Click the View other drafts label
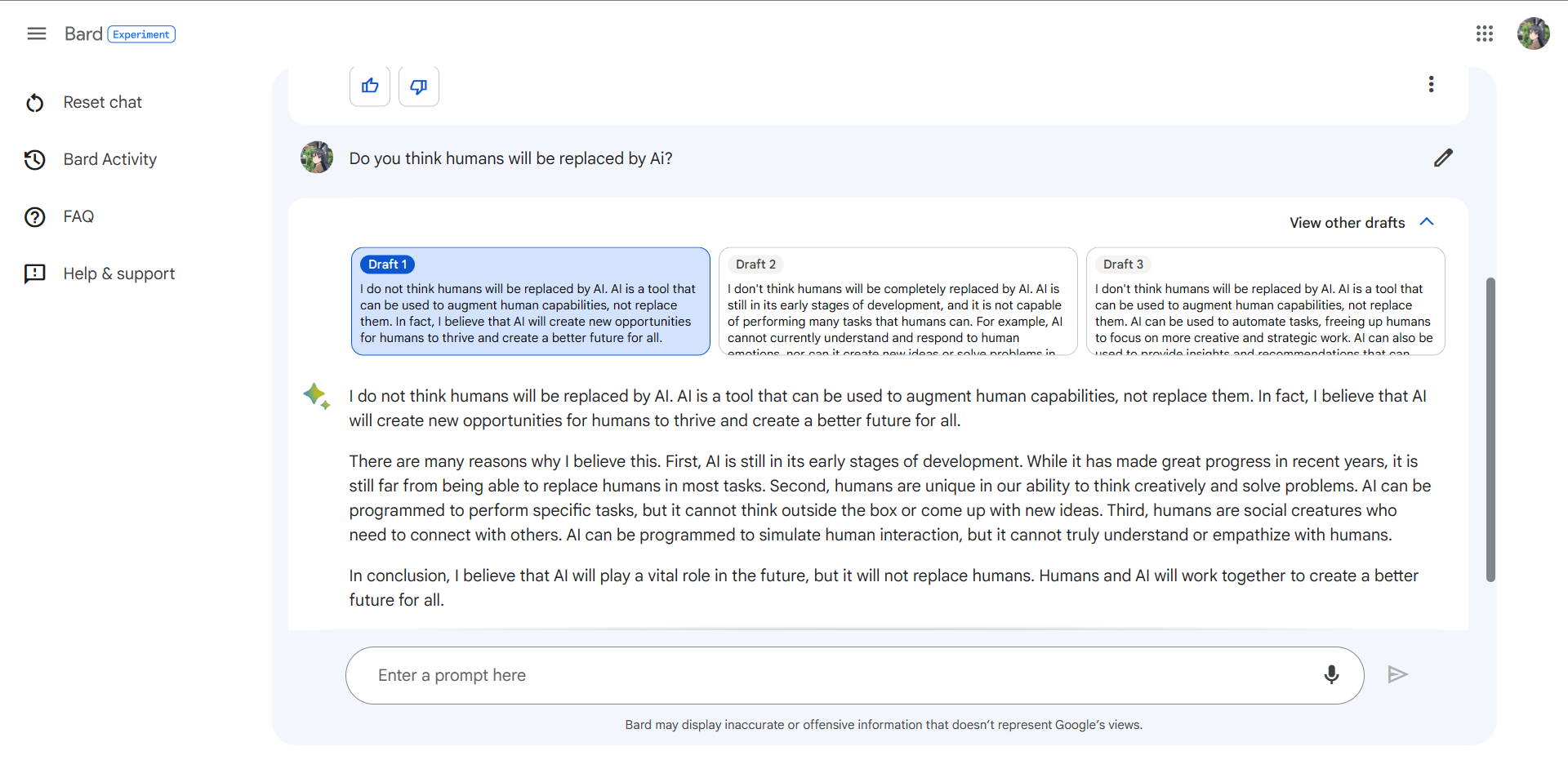The height and width of the screenshot is (769, 1568). coord(1347,223)
